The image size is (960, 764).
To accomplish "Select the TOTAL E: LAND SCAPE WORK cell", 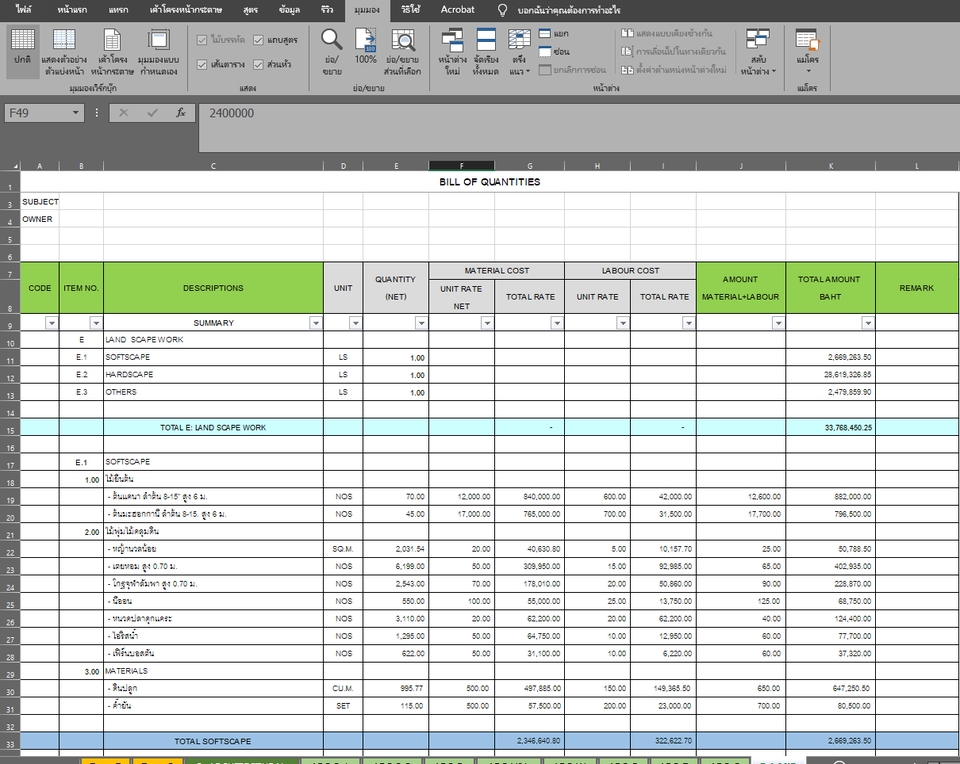I will coord(213,428).
